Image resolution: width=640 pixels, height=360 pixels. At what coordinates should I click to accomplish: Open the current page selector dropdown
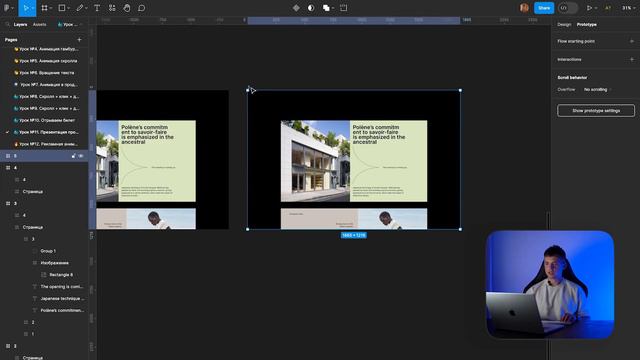pyautogui.click(x=70, y=24)
